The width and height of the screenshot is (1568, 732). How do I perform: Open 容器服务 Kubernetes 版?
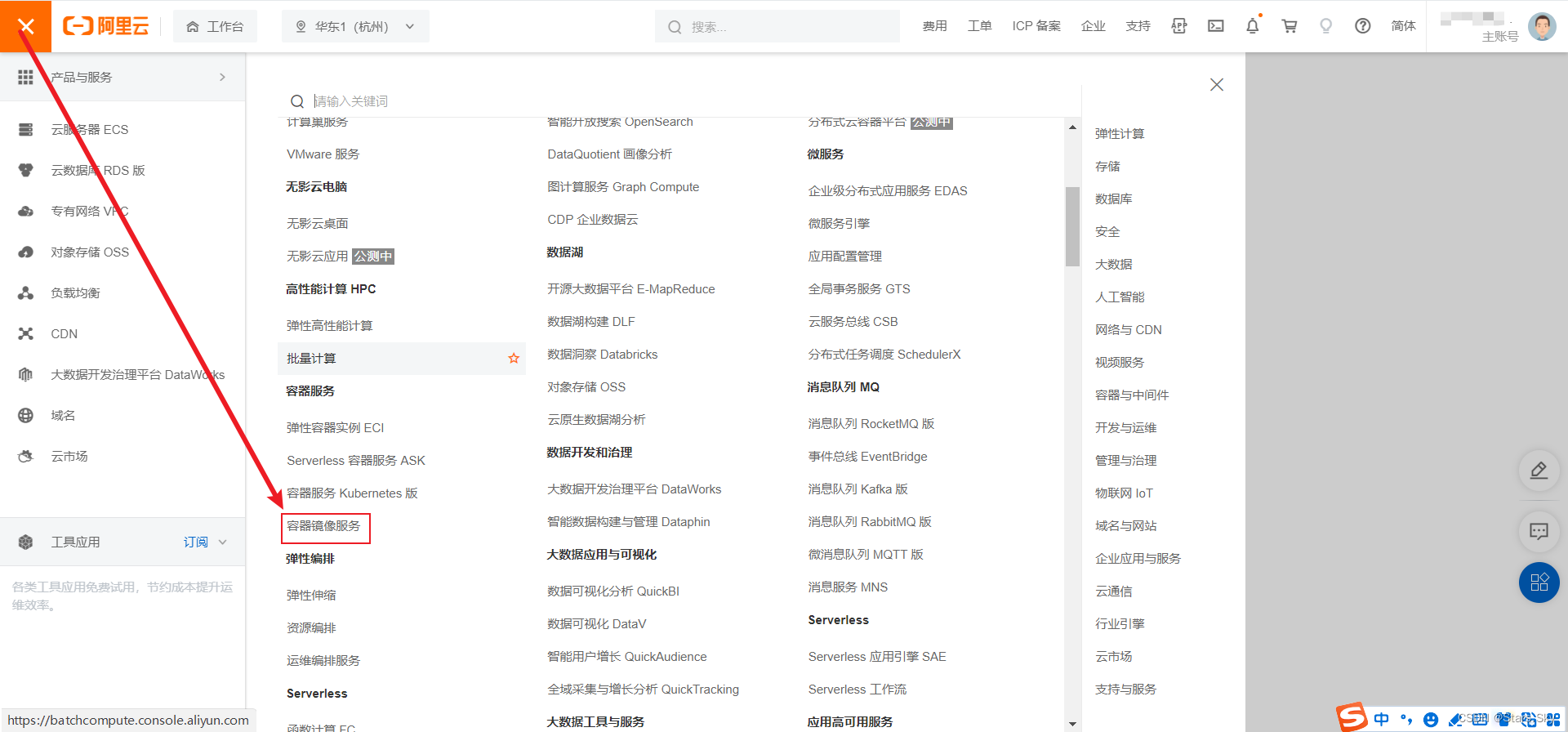352,493
